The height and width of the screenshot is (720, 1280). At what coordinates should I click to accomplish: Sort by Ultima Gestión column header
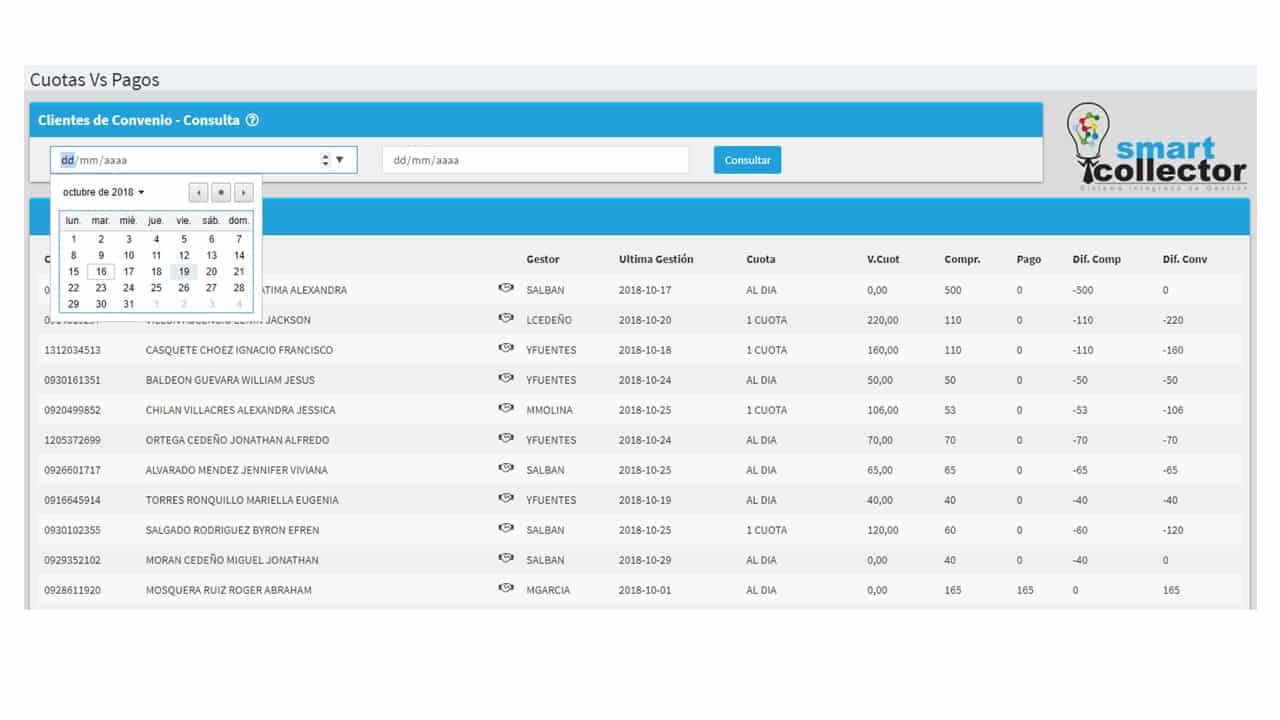[x=656, y=259]
